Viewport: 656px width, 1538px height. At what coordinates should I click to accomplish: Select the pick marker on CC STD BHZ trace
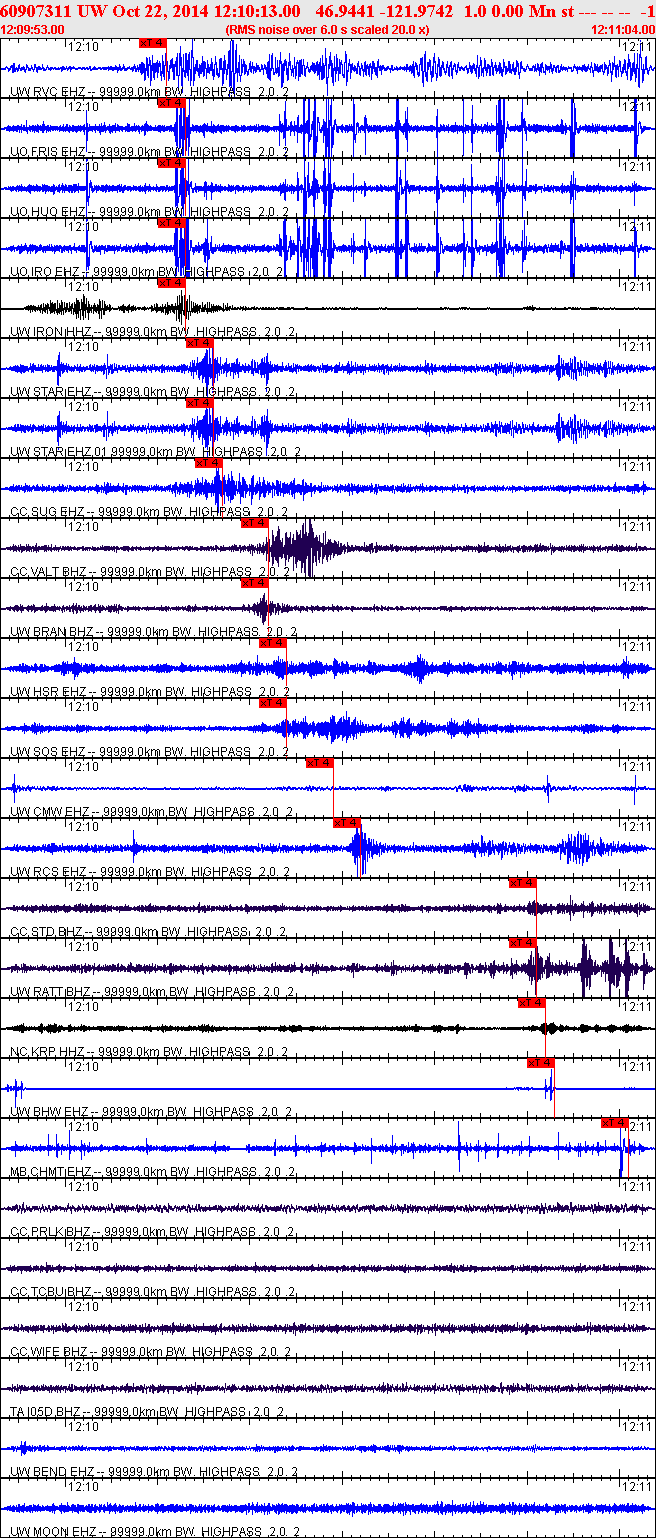pos(523,883)
